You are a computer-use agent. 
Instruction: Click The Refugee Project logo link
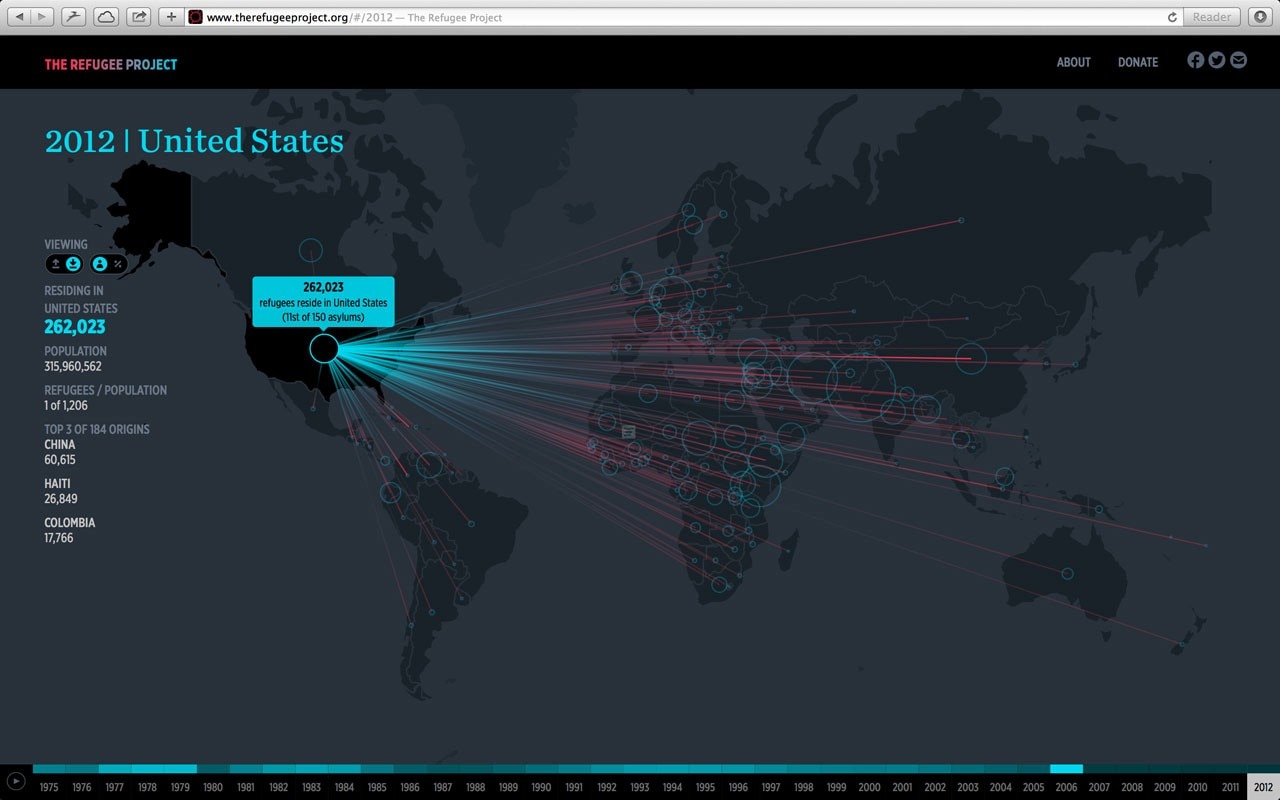[110, 64]
